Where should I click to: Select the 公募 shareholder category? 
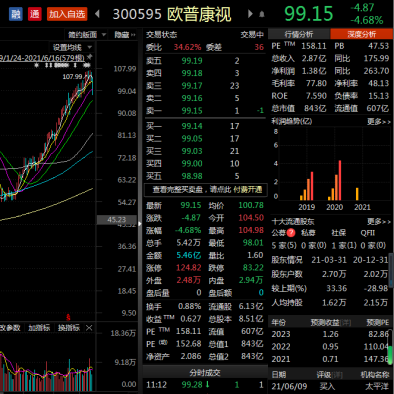tap(279, 233)
